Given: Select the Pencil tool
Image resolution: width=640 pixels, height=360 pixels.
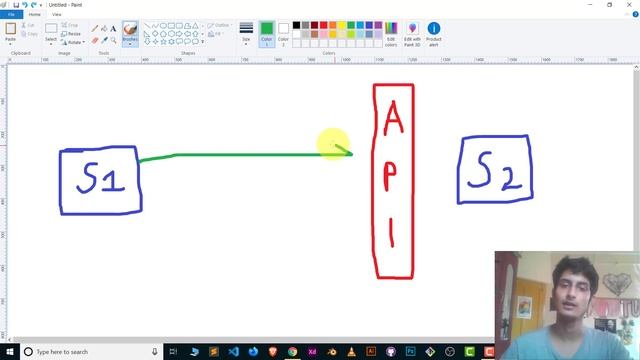Looking at the screenshot, I should click(95, 29).
